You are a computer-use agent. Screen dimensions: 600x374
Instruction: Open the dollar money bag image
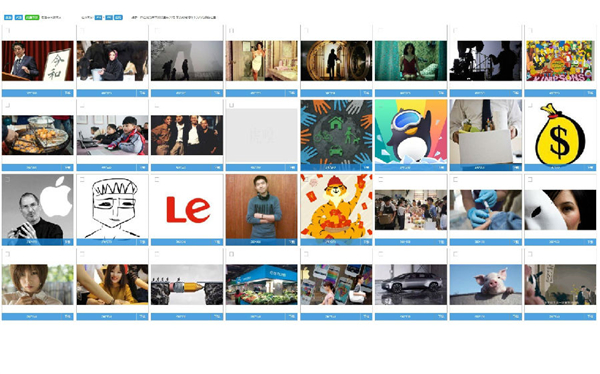[x=560, y=134]
